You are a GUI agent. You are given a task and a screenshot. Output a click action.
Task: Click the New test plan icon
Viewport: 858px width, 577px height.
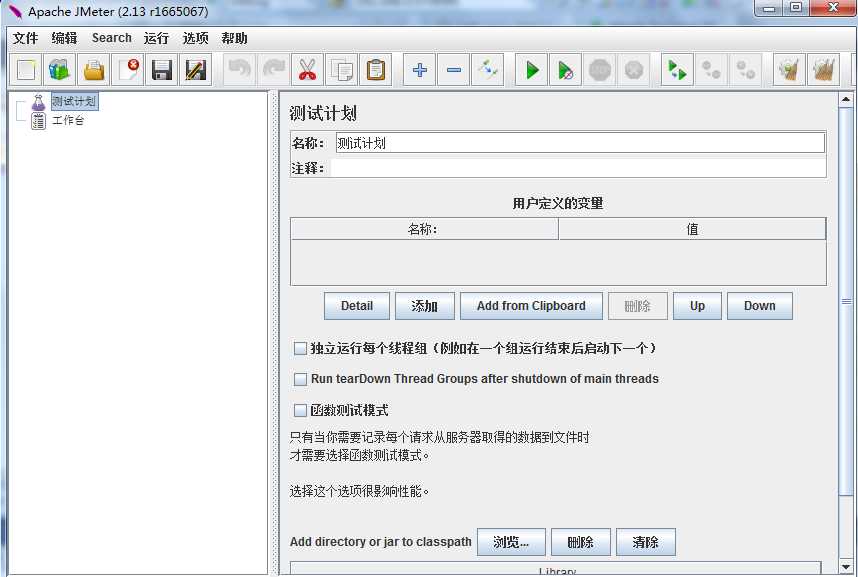coord(26,70)
